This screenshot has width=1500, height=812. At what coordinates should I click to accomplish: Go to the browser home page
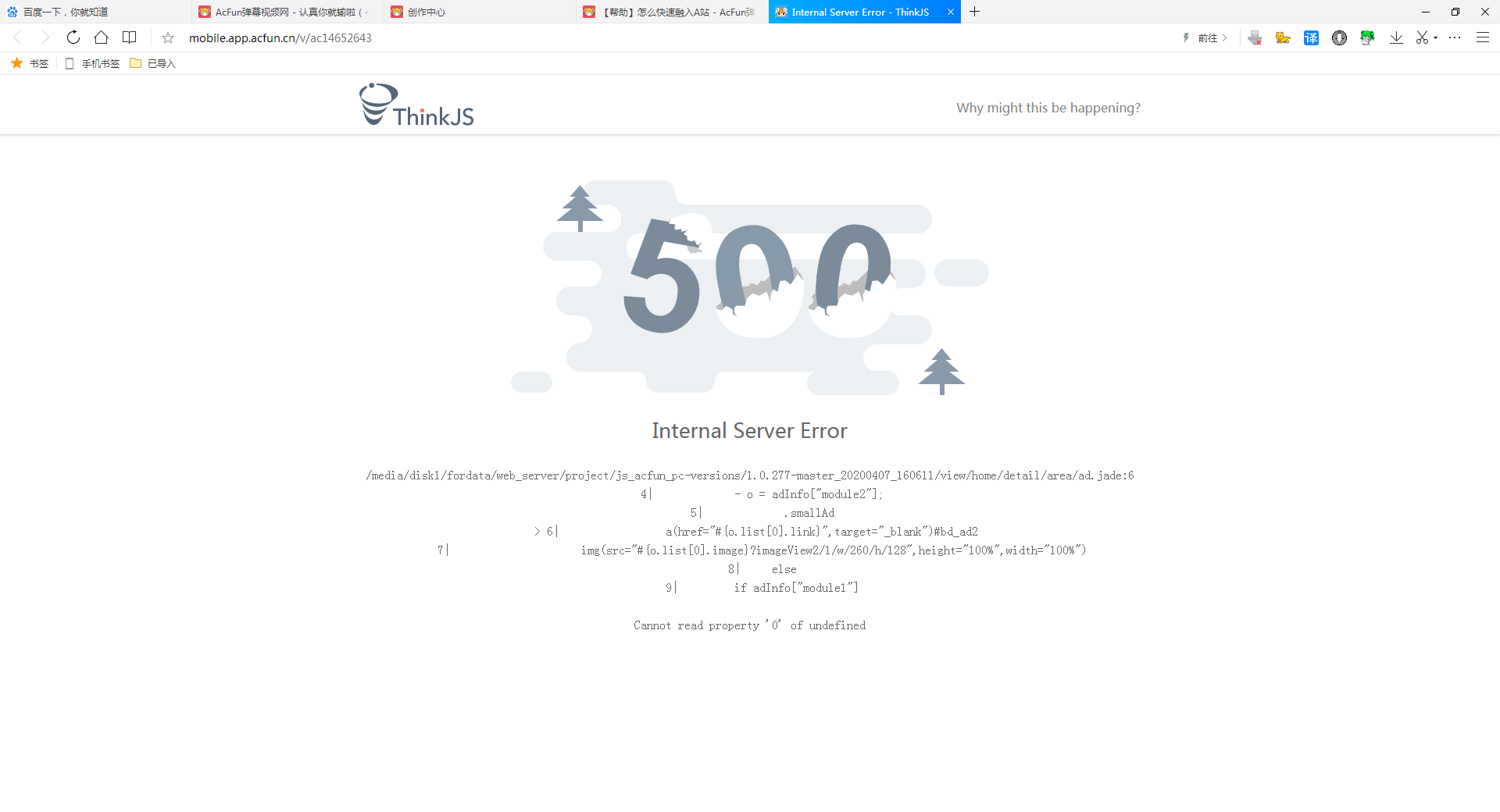pos(101,37)
